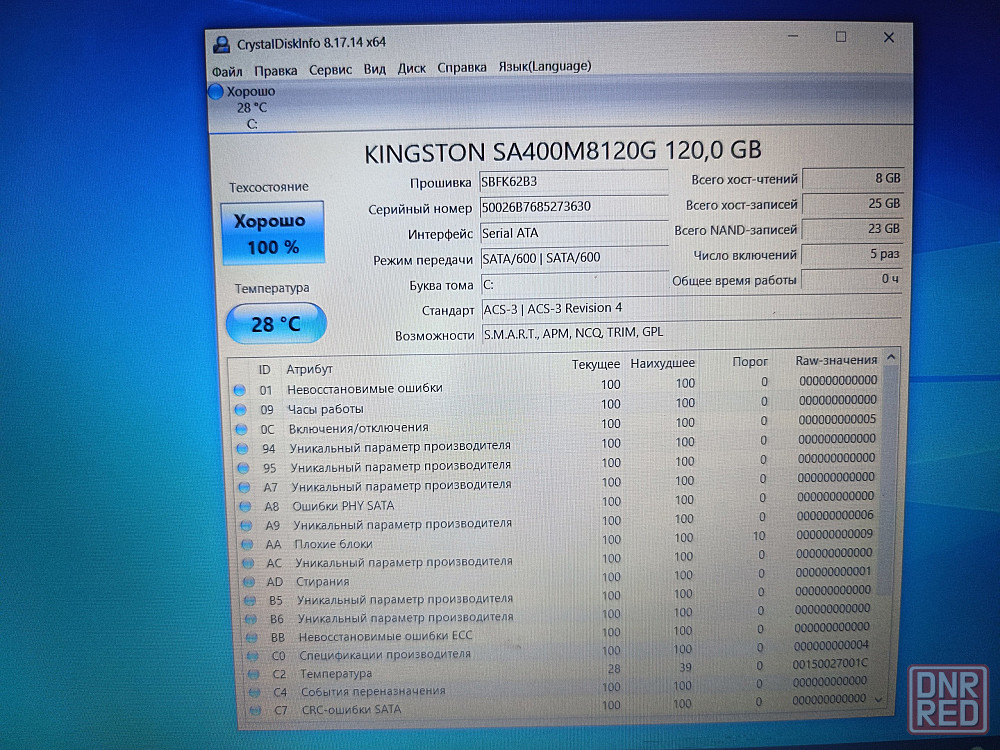Click the status dot for attribute 94
Image resolution: width=1000 pixels, height=750 pixels.
pyautogui.click(x=242, y=448)
